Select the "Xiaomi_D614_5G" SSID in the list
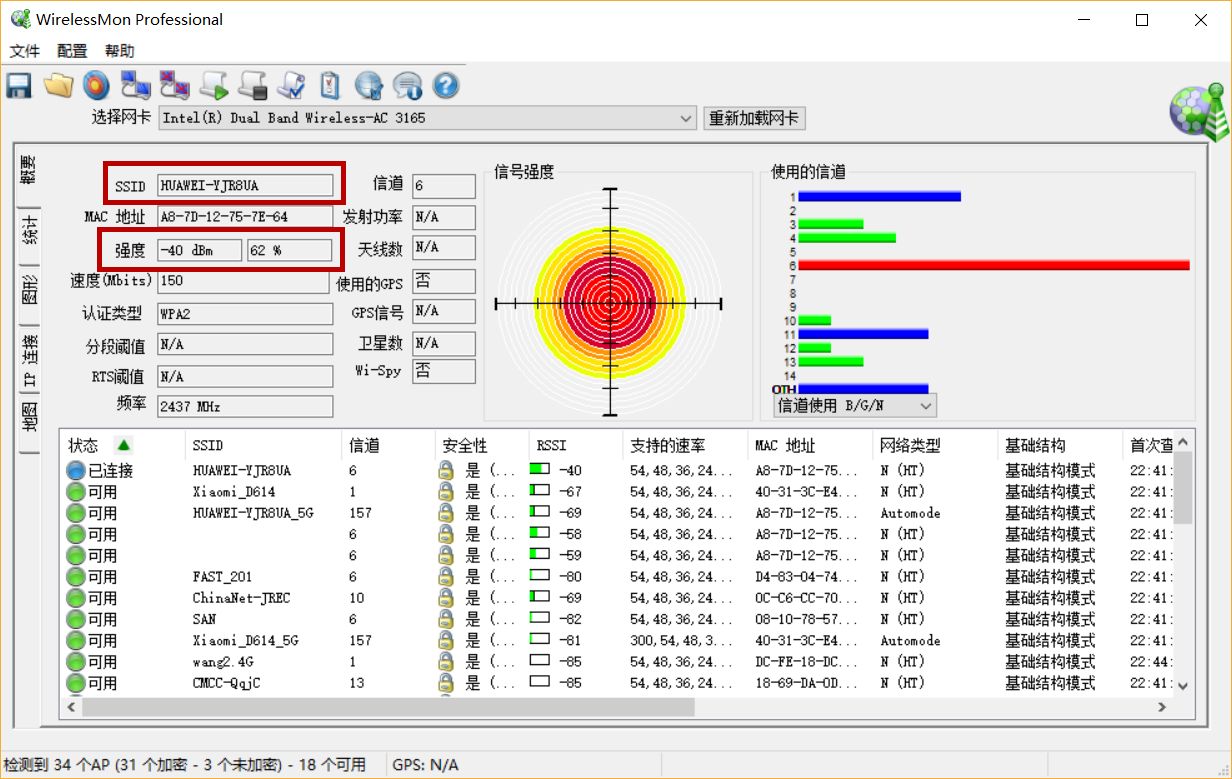 245,640
